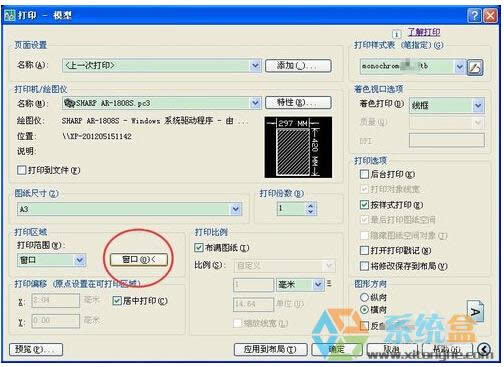
Task: Open the 打印范围 窗口 dropdown
Action: [80, 260]
